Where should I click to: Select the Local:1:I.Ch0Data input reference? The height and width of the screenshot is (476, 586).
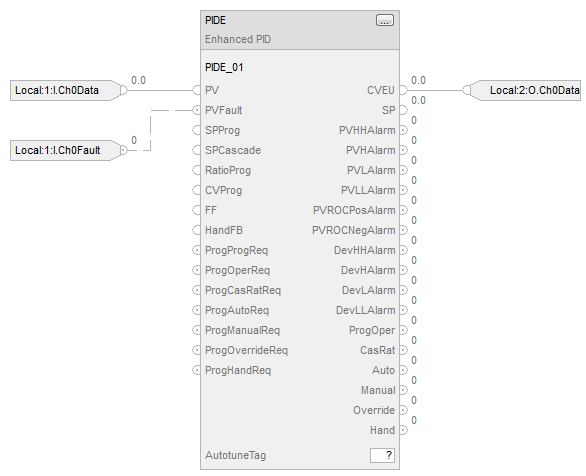[65, 90]
